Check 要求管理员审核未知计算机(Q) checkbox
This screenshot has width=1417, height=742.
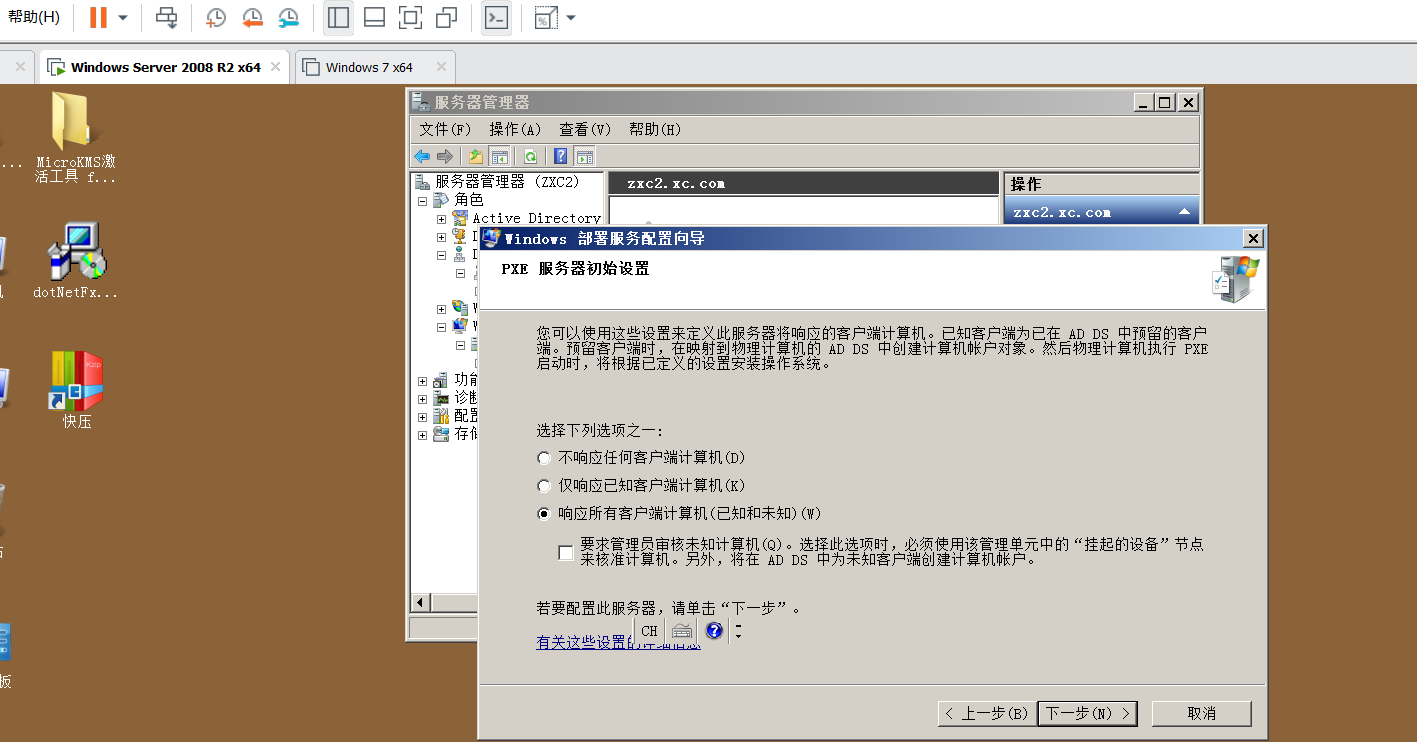(567, 552)
